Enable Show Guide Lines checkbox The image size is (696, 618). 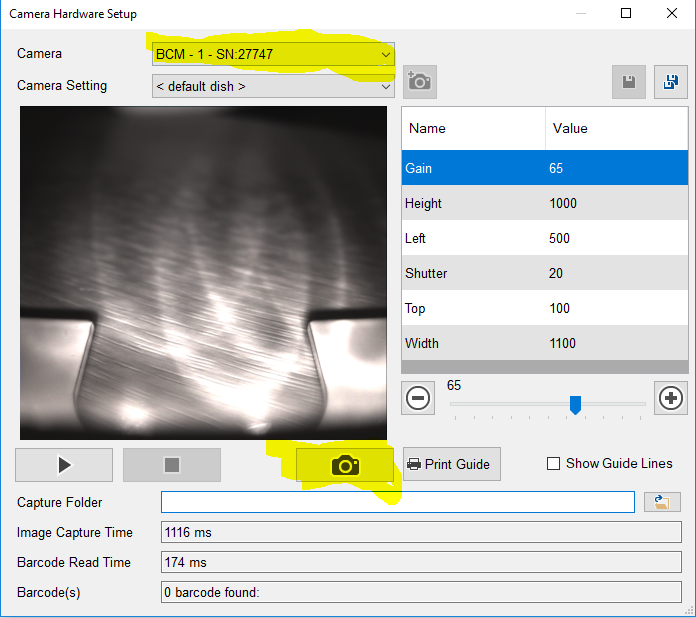tap(553, 464)
